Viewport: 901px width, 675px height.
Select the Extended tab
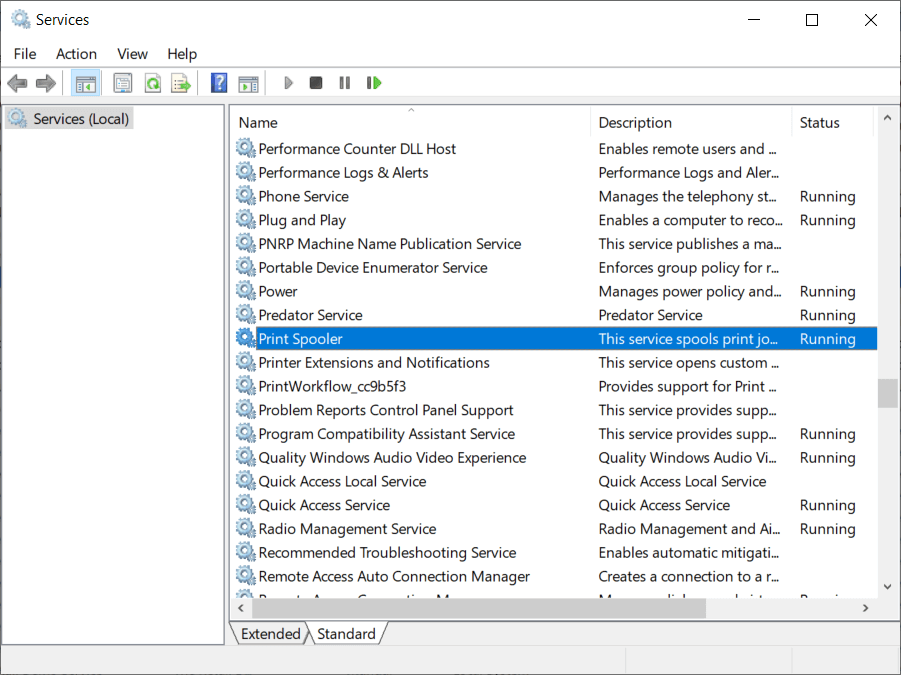tap(269, 633)
